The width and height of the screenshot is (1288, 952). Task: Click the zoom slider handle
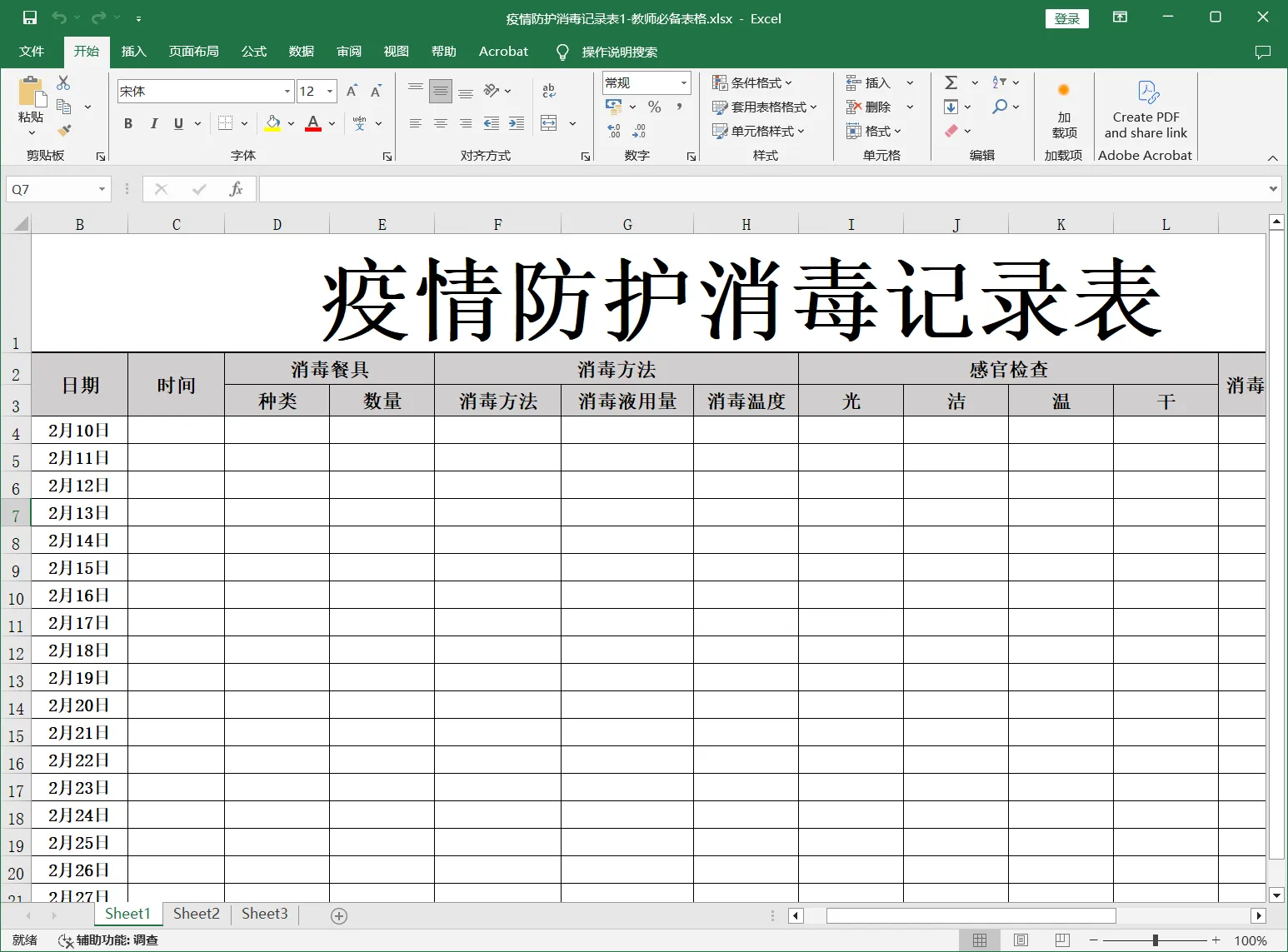1155,940
